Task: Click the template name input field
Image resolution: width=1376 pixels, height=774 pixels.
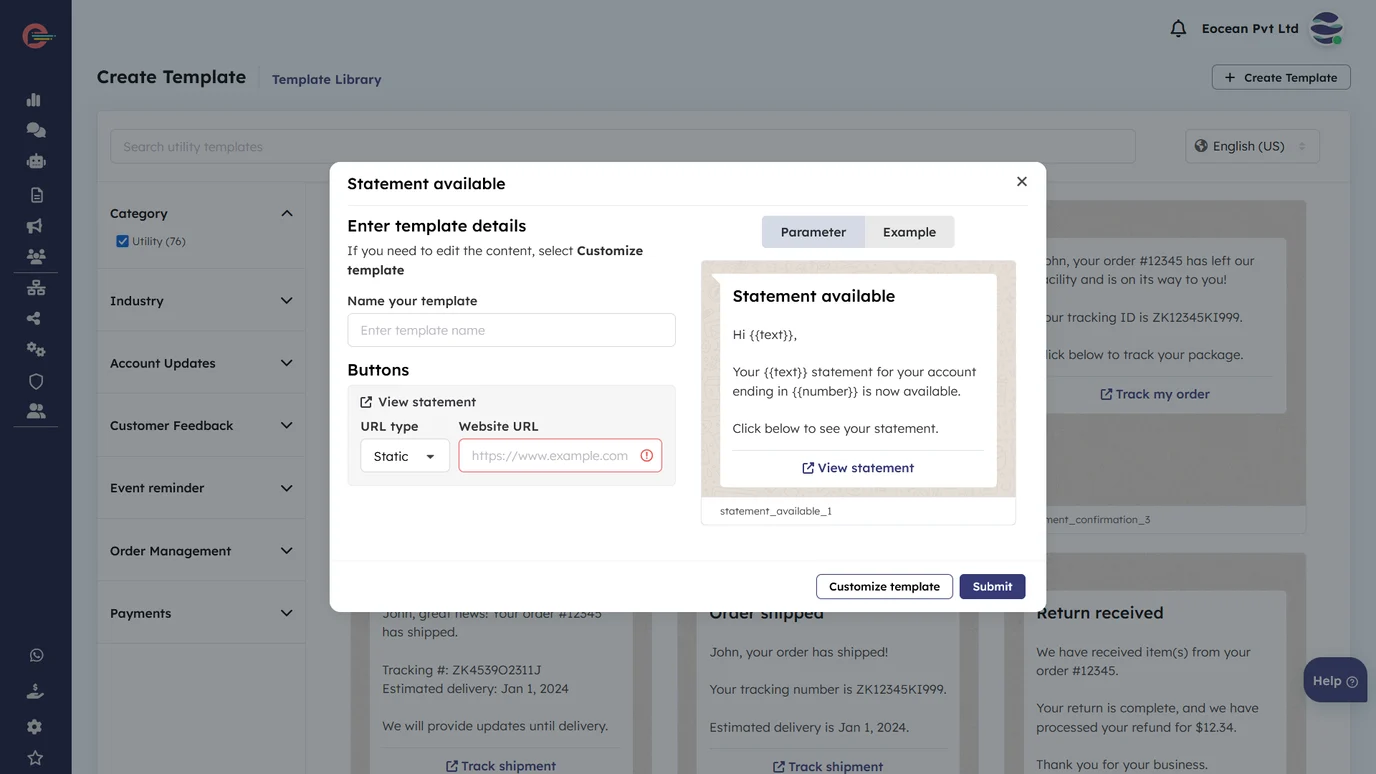Action: click(x=511, y=330)
